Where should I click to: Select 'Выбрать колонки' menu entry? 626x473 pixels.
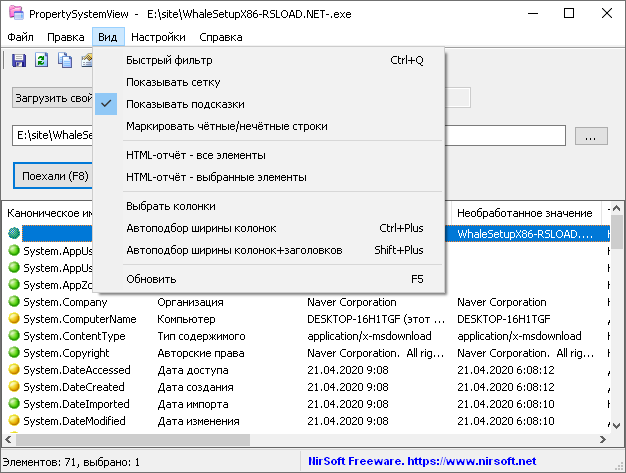tap(171, 206)
